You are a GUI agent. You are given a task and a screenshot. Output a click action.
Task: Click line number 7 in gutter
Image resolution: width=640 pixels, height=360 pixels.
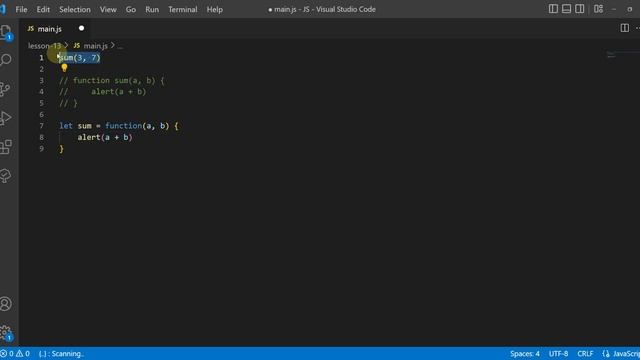[x=41, y=126]
